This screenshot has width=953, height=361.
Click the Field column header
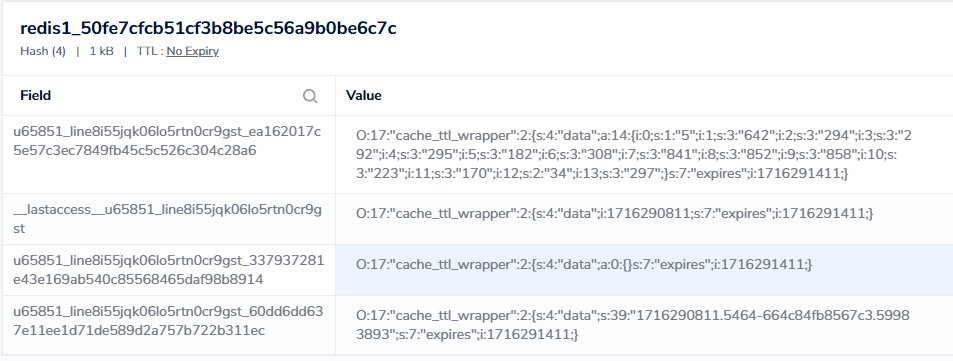pos(36,95)
